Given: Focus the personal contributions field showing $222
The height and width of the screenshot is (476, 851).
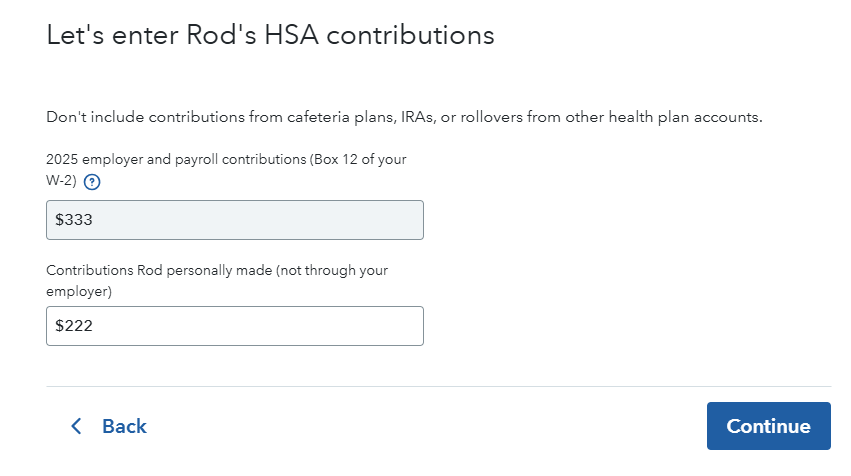Looking at the screenshot, I should tap(235, 326).
